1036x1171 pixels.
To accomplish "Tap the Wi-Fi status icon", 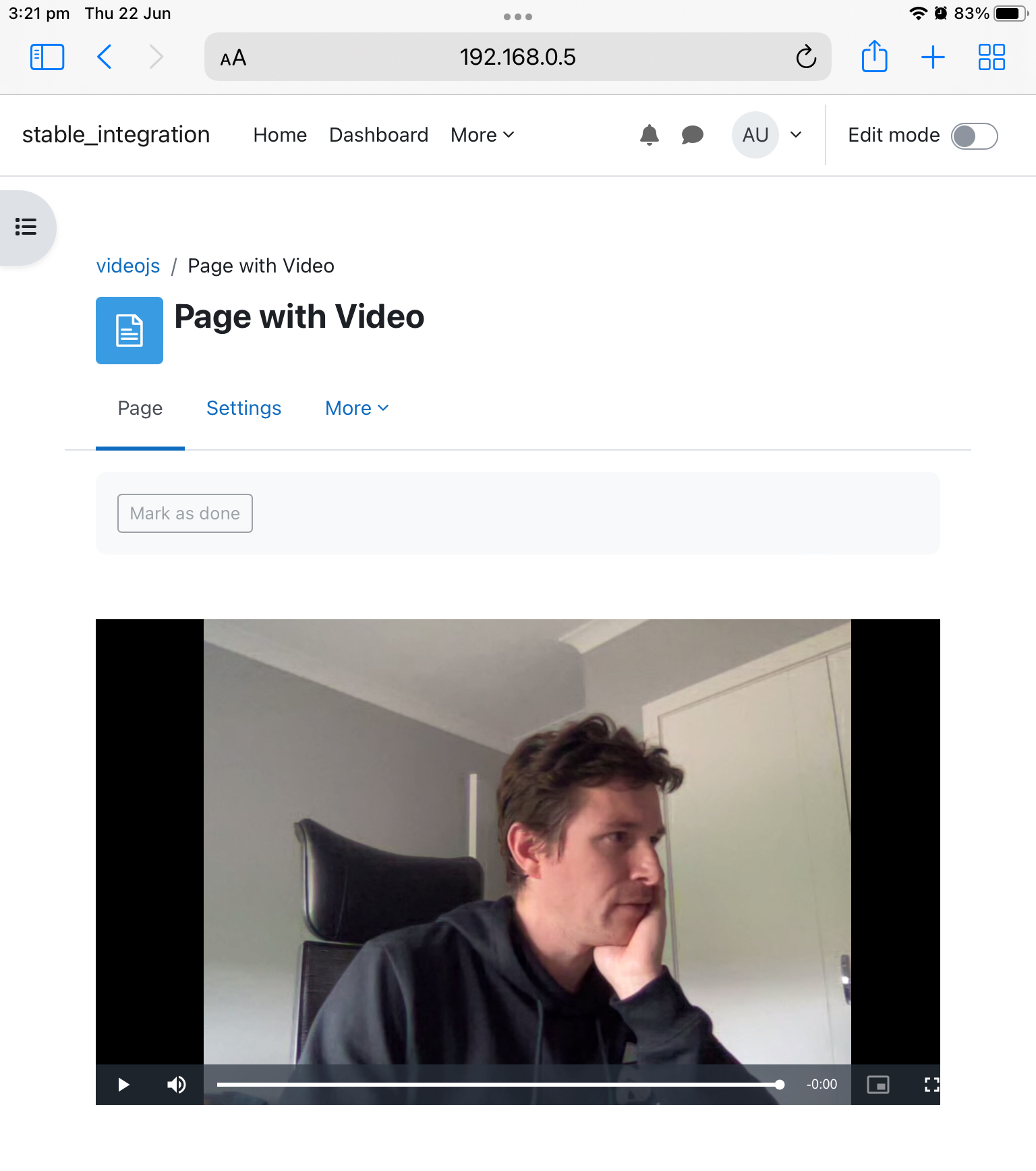I will point(918,13).
